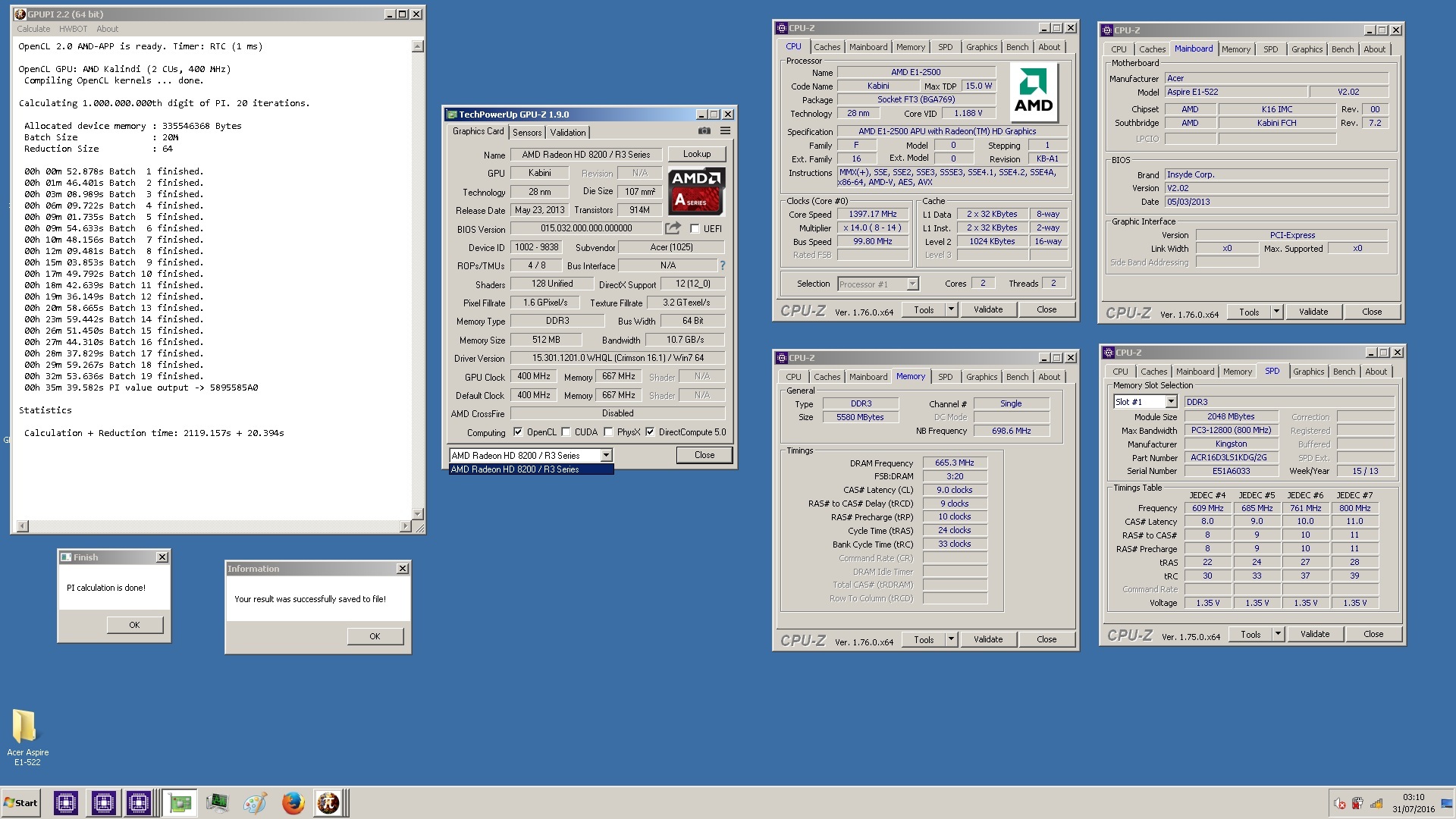Click the AMD Radeon name field in GPU-Z

pyautogui.click(x=586, y=155)
